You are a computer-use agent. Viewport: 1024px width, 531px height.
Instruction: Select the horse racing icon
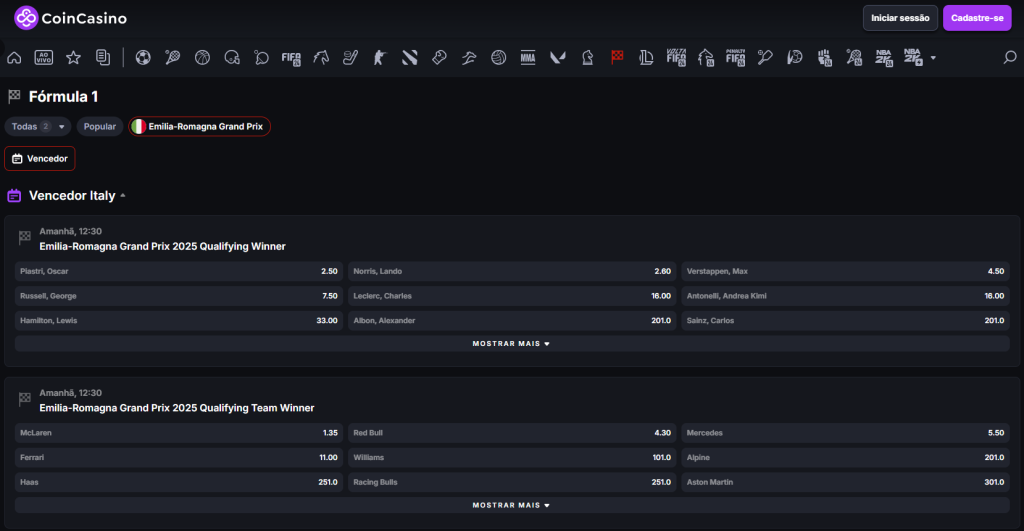click(x=321, y=57)
